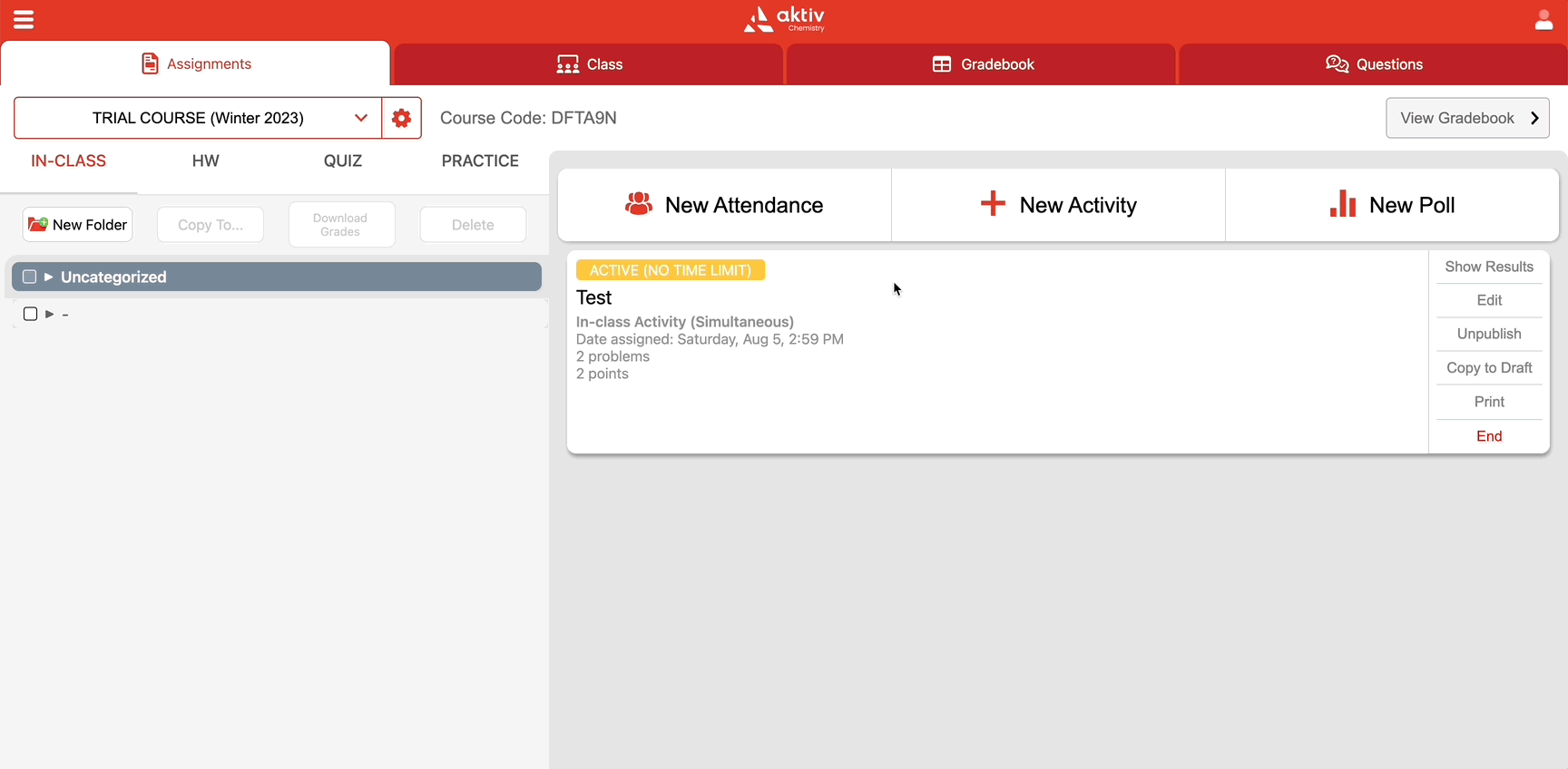
Task: Select the Test activity title
Action: pyautogui.click(x=594, y=297)
